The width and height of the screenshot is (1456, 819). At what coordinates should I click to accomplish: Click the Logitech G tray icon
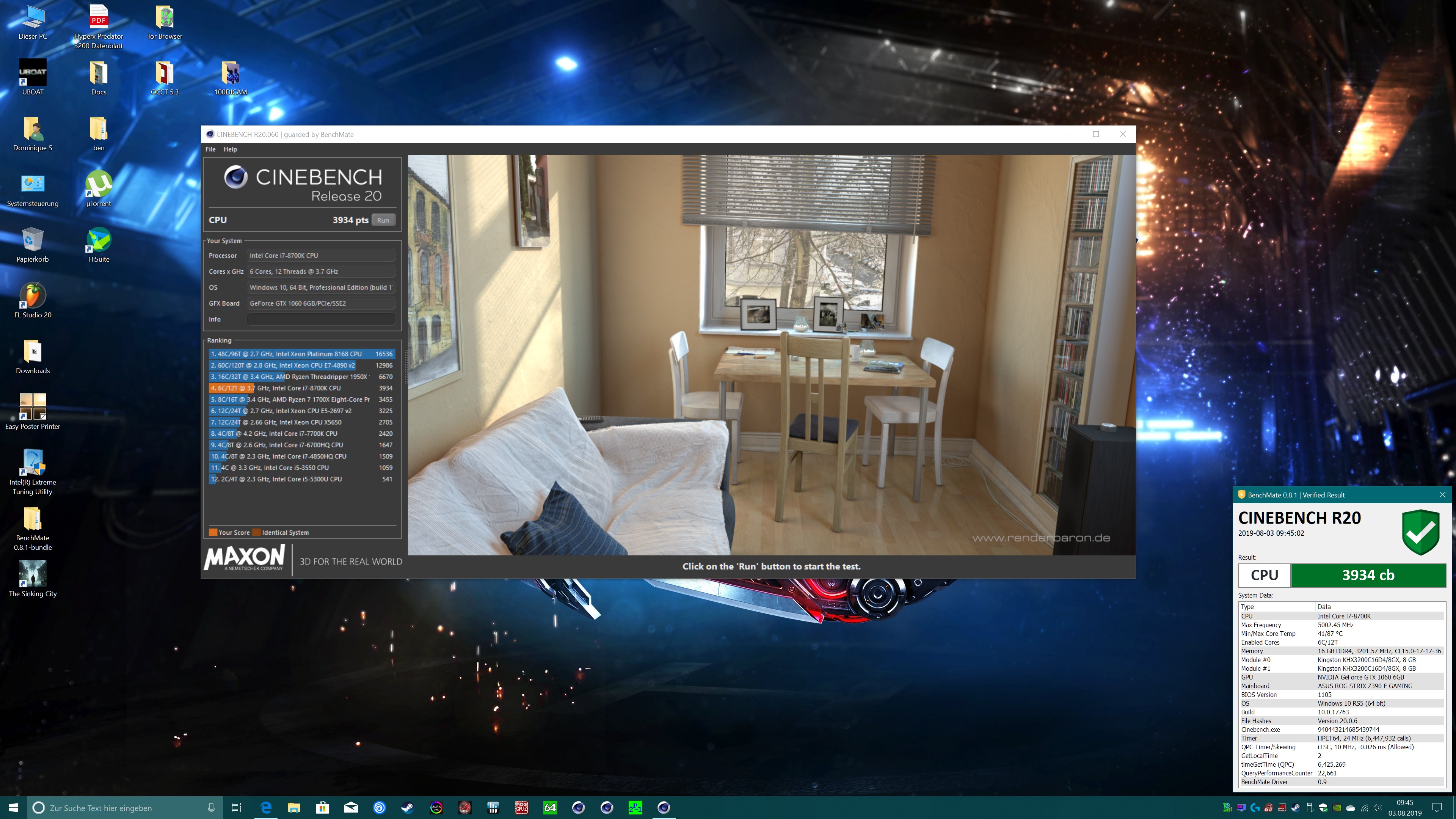[x=1255, y=808]
